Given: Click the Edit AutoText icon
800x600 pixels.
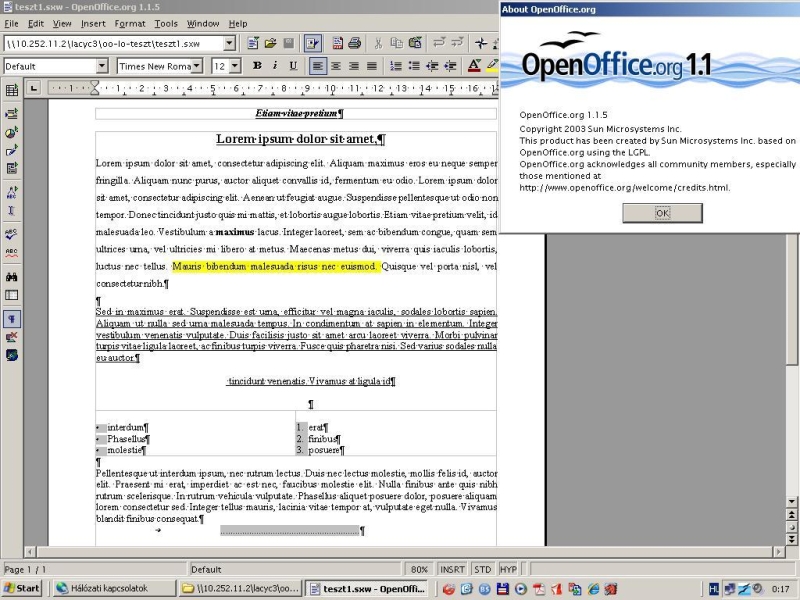Looking at the screenshot, I should [x=12, y=192].
